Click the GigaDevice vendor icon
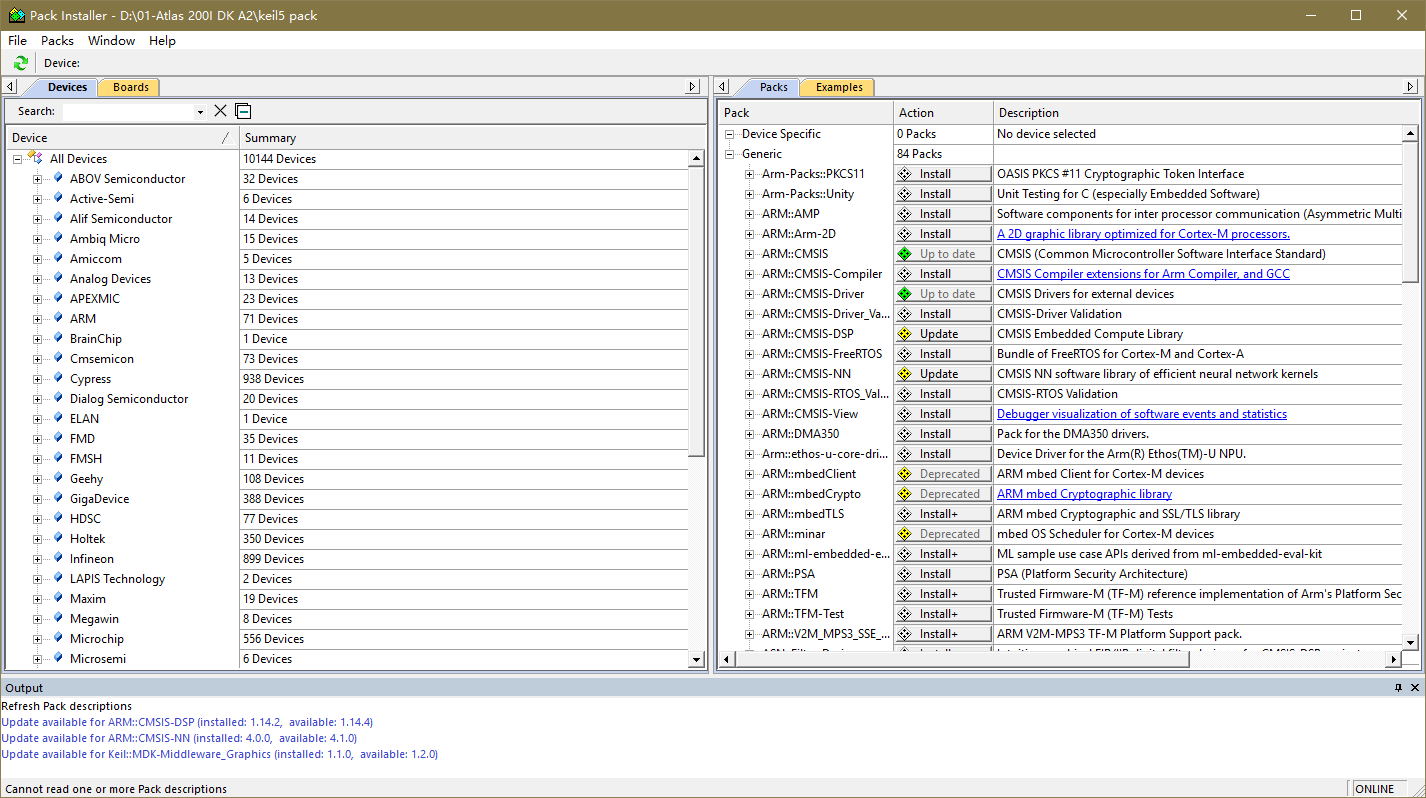The height and width of the screenshot is (798, 1426). coord(58,498)
